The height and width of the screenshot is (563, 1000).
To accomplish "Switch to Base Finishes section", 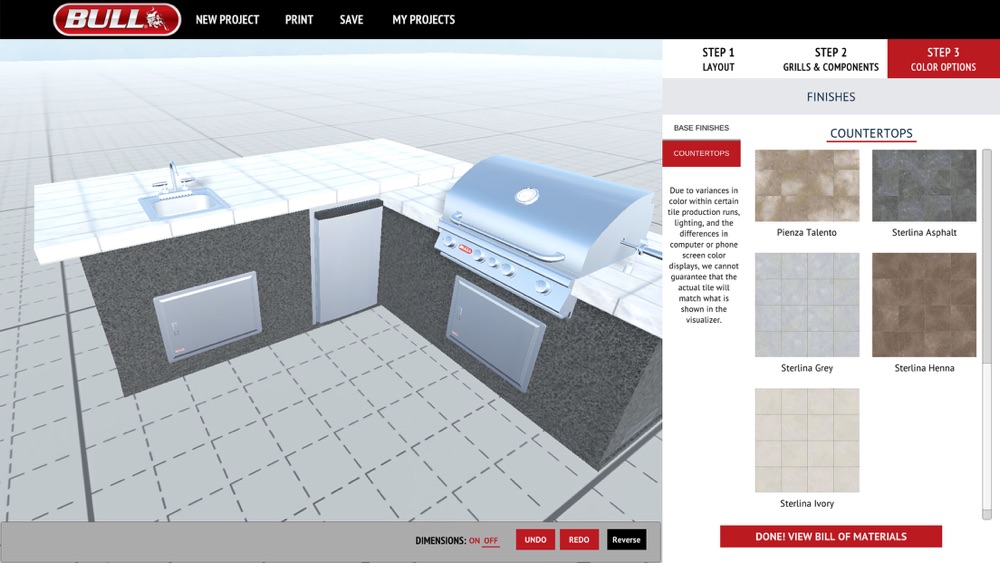I will pyautogui.click(x=701, y=128).
